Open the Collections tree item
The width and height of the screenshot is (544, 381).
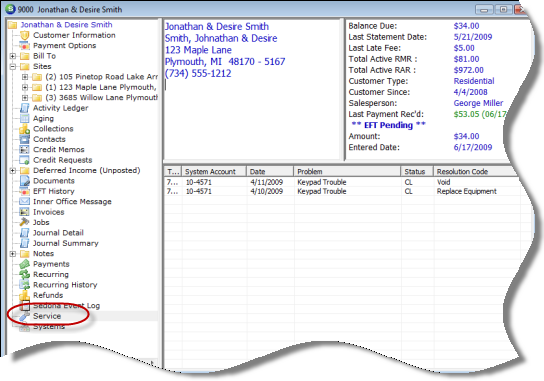53,129
